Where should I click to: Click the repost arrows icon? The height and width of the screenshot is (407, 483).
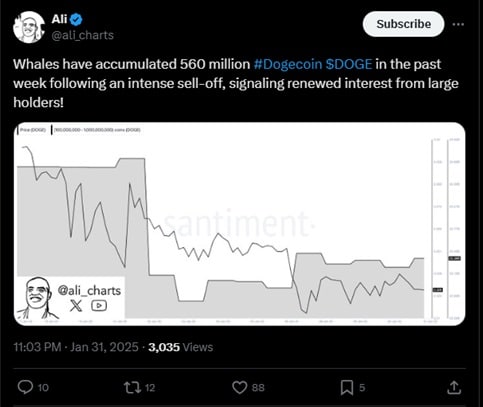coord(132,387)
